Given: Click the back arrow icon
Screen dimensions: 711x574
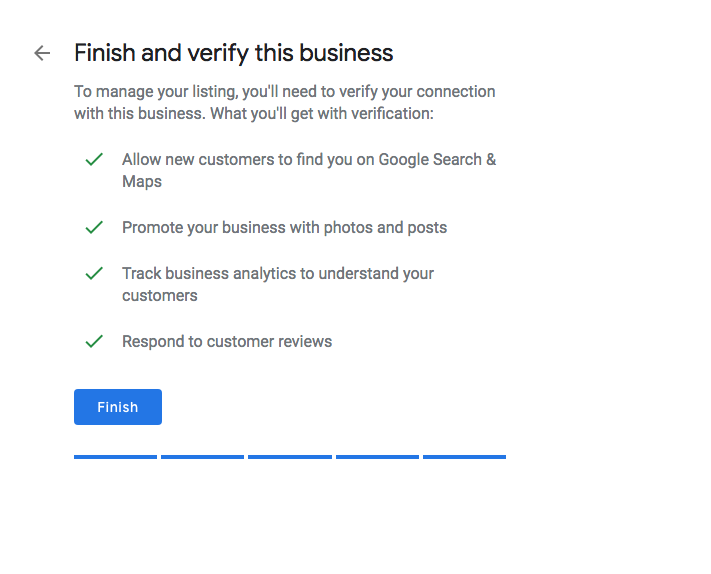Looking at the screenshot, I should [42, 53].
